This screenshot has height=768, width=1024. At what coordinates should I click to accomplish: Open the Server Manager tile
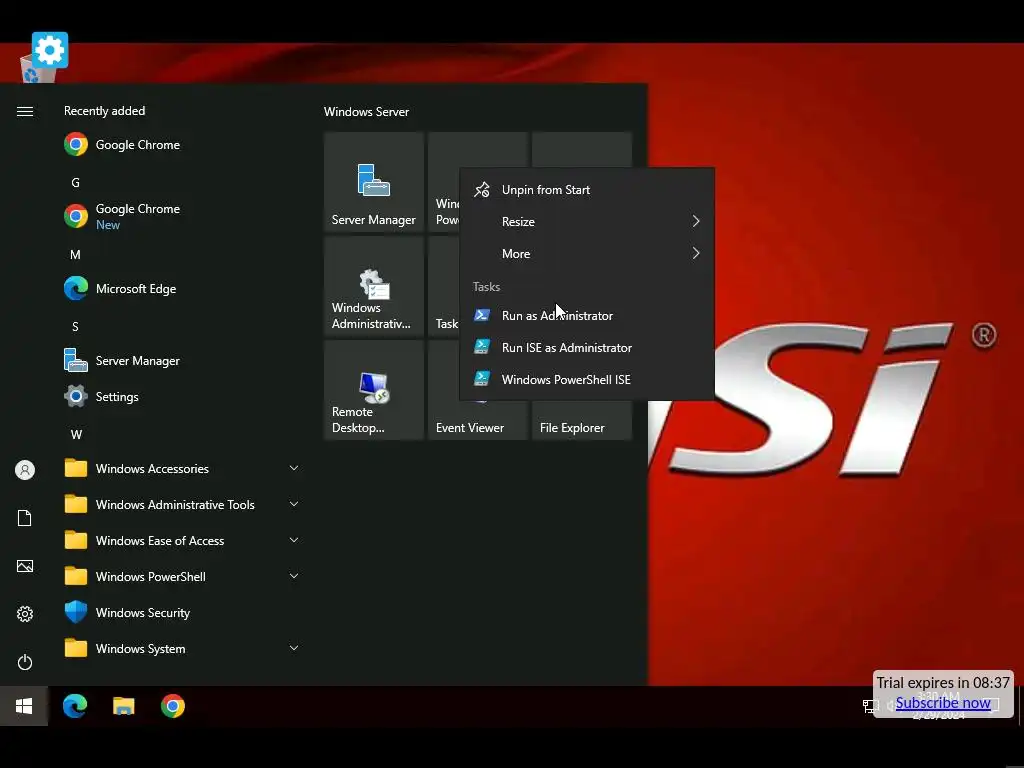tap(374, 182)
